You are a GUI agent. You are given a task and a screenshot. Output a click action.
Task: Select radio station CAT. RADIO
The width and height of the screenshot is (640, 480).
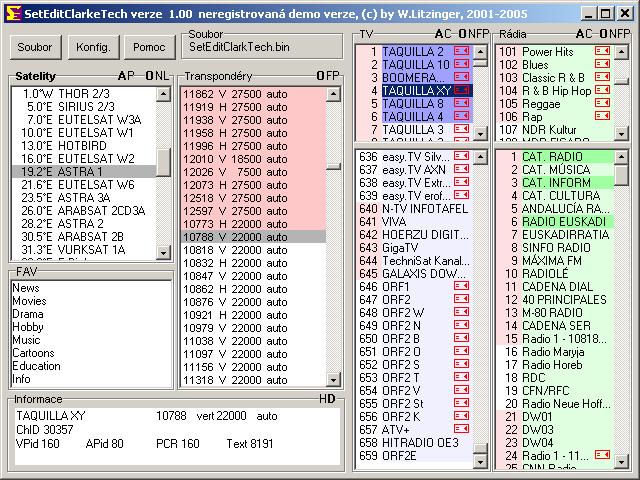[555, 156]
